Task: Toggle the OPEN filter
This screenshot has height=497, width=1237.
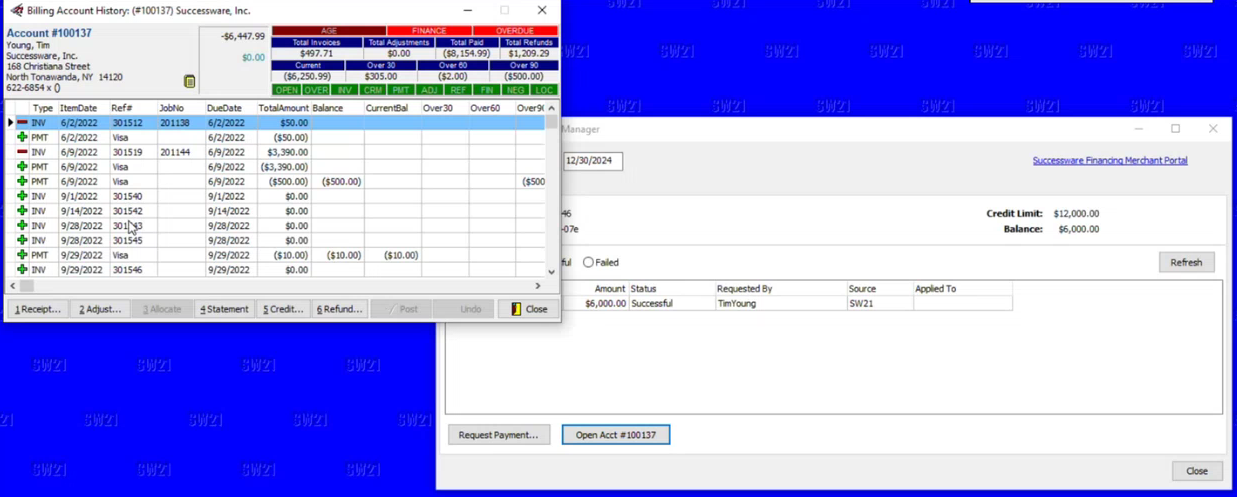Action: [x=286, y=90]
